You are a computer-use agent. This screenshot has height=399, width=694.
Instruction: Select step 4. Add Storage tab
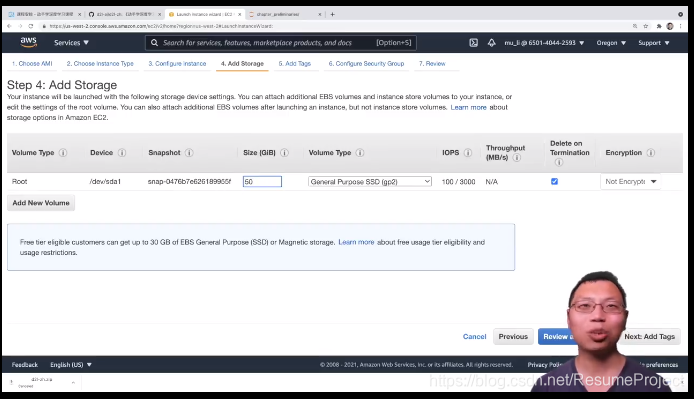[x=242, y=64]
